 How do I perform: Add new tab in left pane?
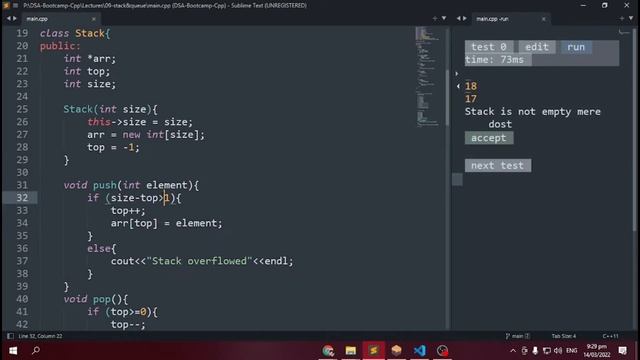coord(435,18)
